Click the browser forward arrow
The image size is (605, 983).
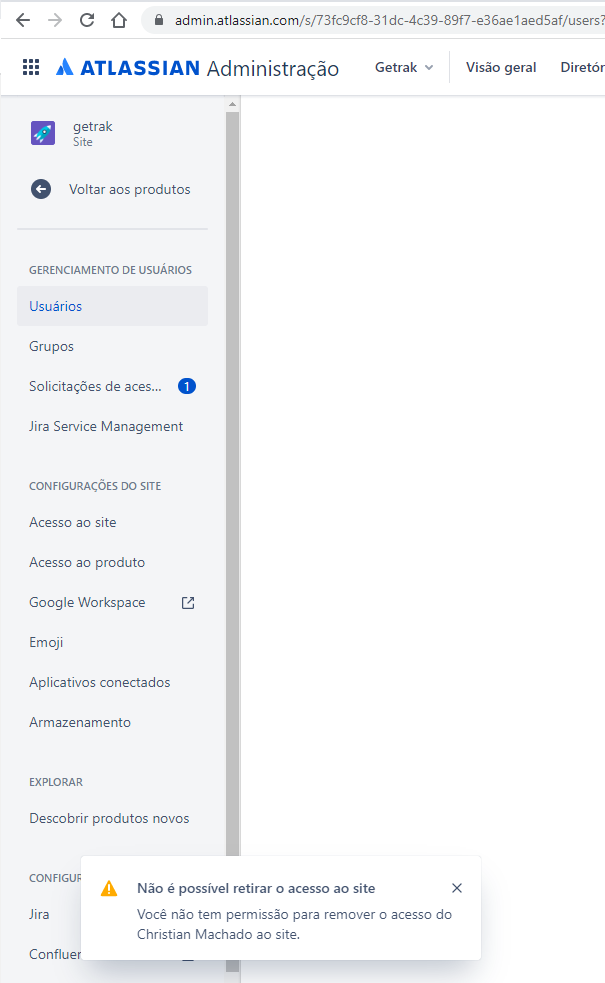(x=55, y=20)
